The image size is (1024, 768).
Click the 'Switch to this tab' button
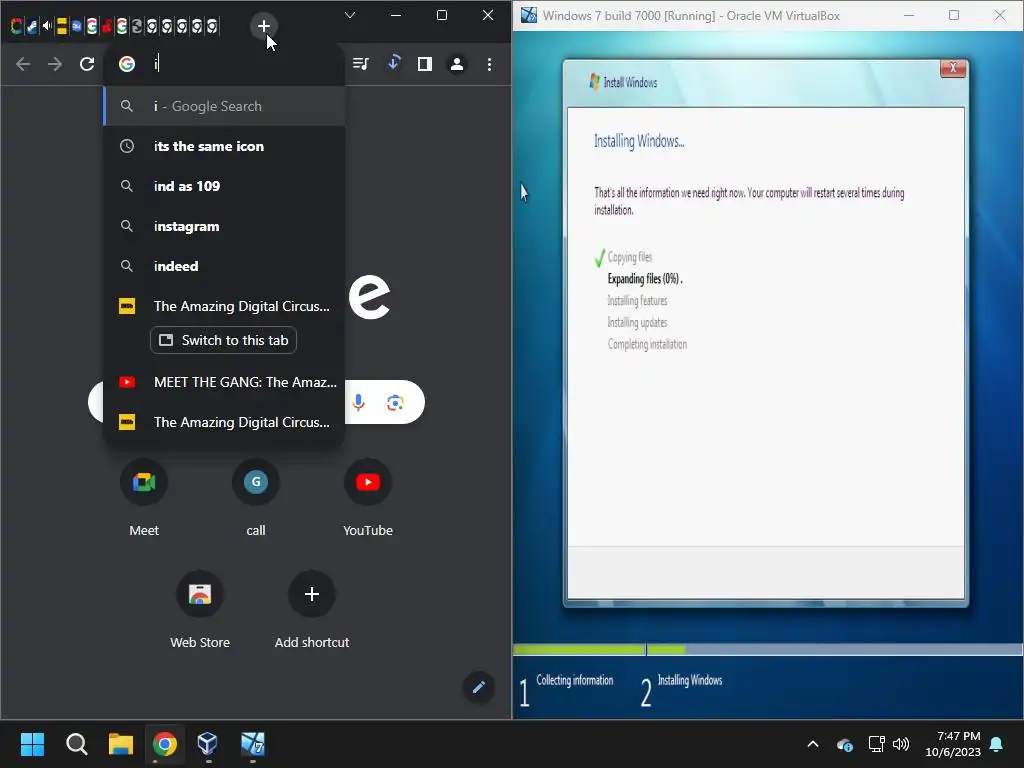[223, 340]
